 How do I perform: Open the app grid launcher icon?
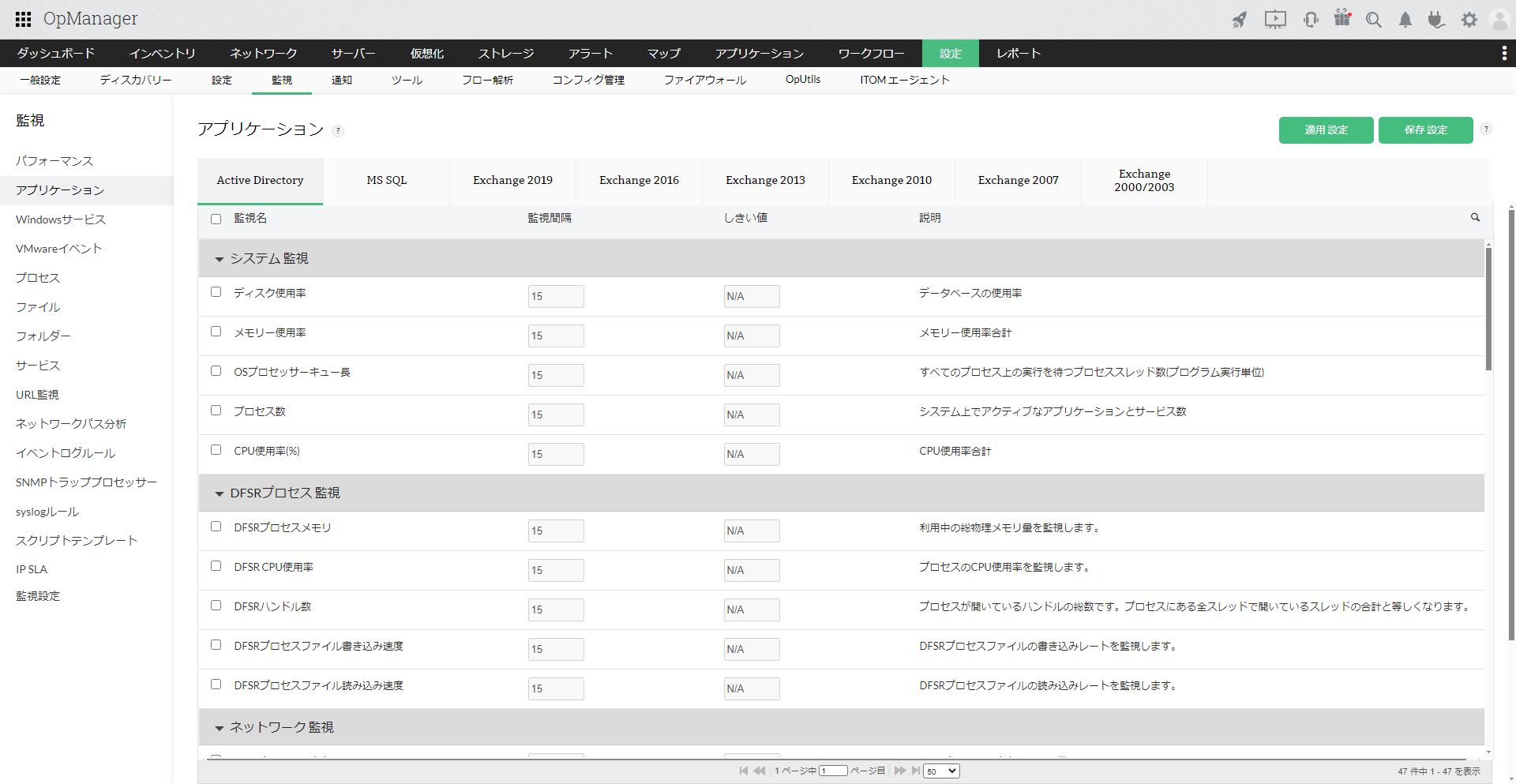click(x=23, y=20)
